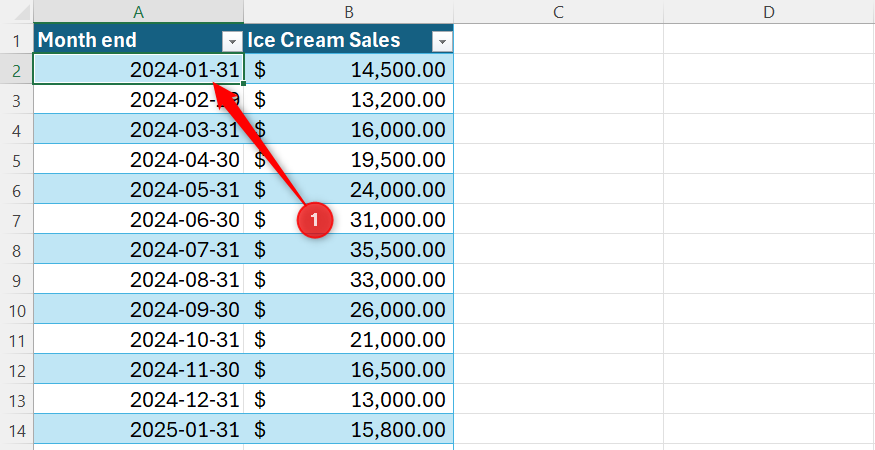Select the cell containing 2024-11-30
Image resolution: width=875 pixels, height=450 pixels.
click(x=138, y=370)
